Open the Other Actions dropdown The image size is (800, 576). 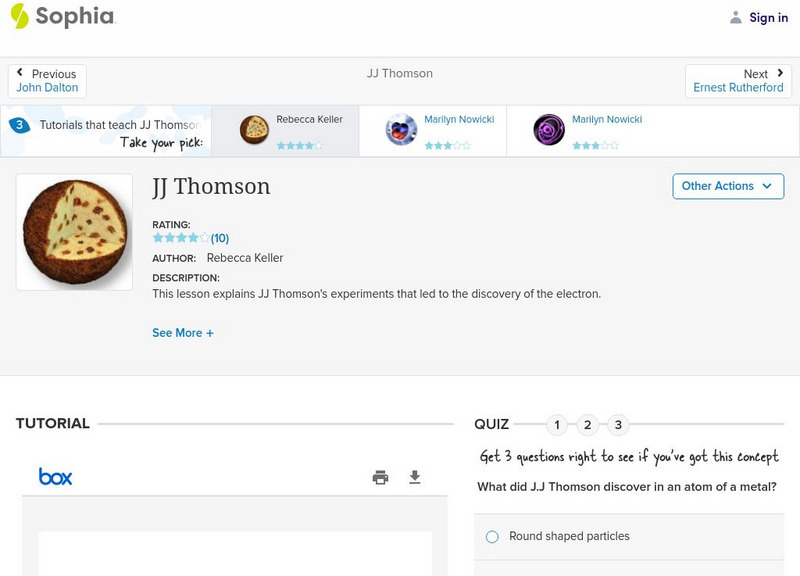(728, 186)
